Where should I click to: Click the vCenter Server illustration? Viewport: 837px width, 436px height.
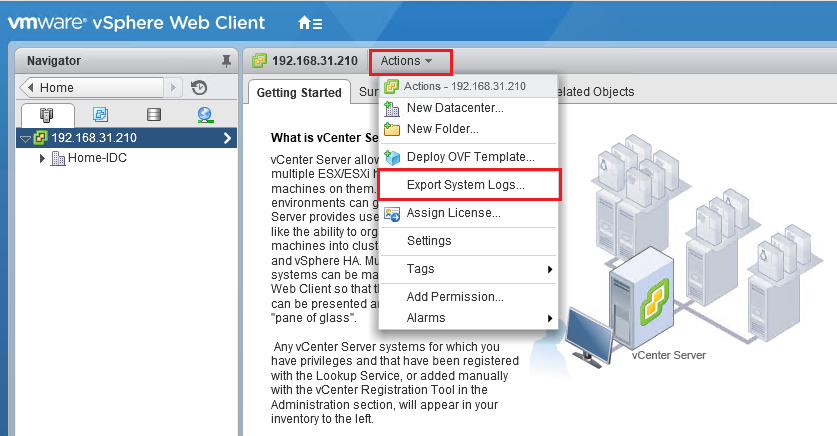tap(643, 299)
